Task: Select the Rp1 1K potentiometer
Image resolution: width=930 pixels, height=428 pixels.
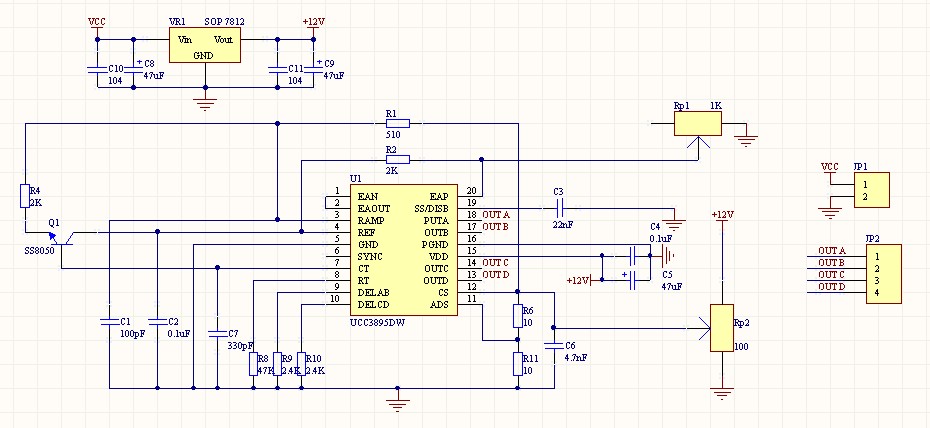Action: 698,124
